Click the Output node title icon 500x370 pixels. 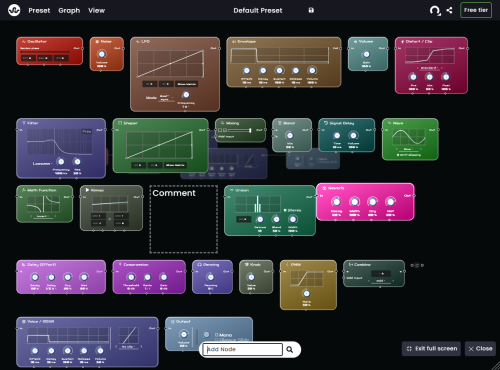pyautogui.click(x=173, y=321)
